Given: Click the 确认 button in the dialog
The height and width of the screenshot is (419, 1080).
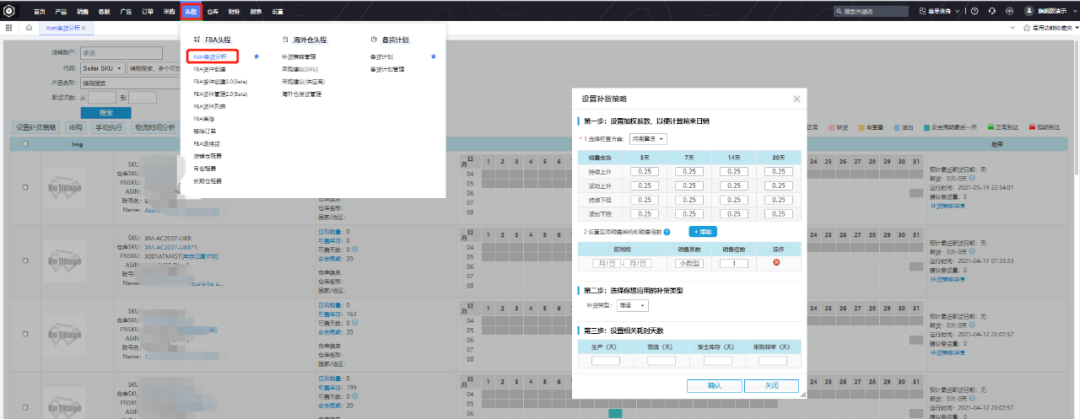Looking at the screenshot, I should point(713,385).
